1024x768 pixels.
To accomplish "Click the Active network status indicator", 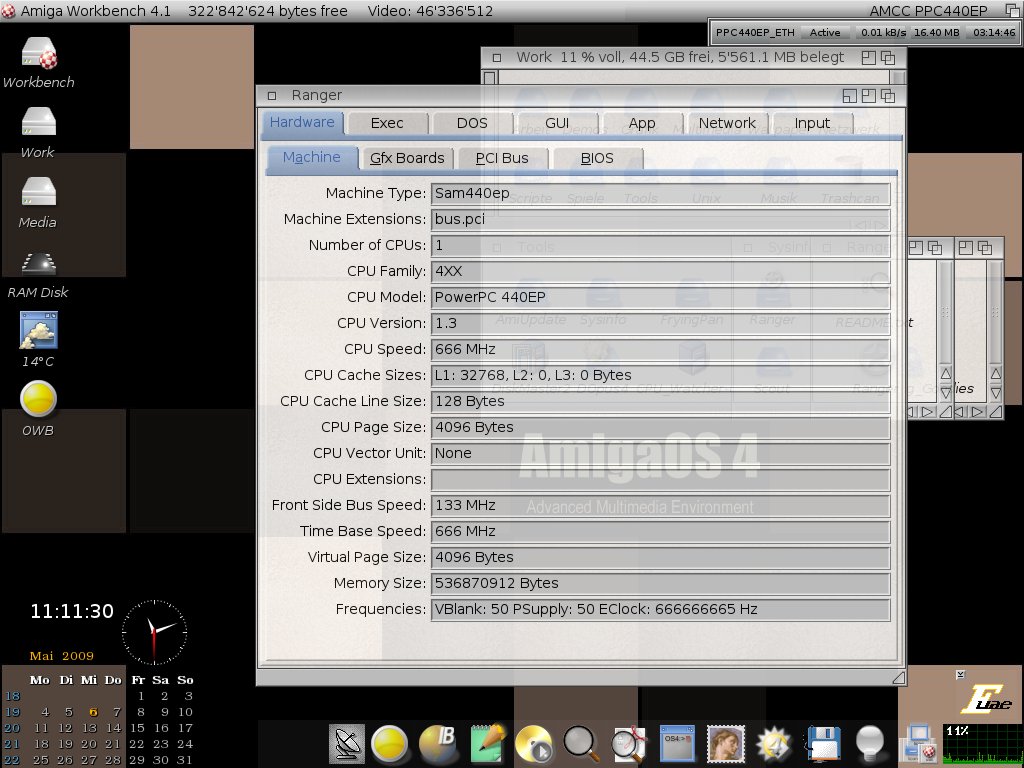I will (825, 33).
